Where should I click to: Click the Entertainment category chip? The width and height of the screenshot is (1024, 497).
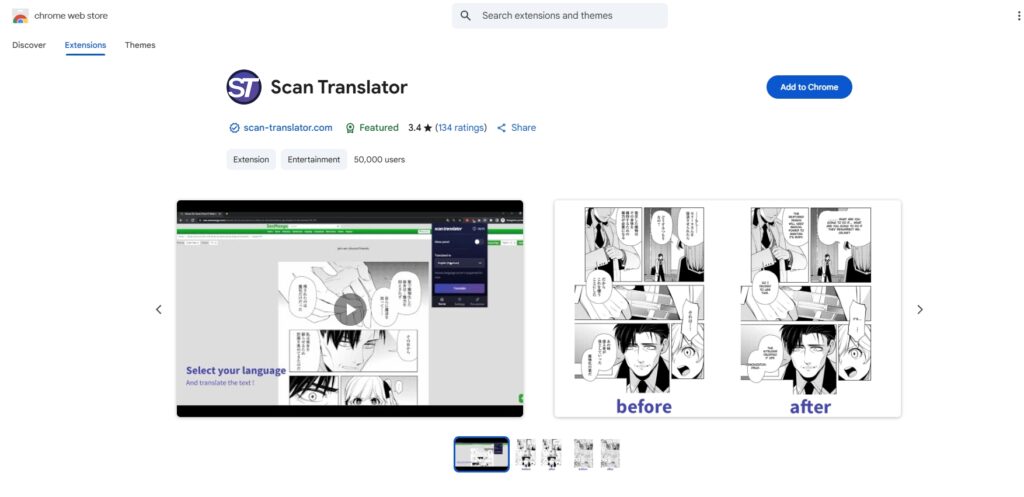click(x=314, y=159)
